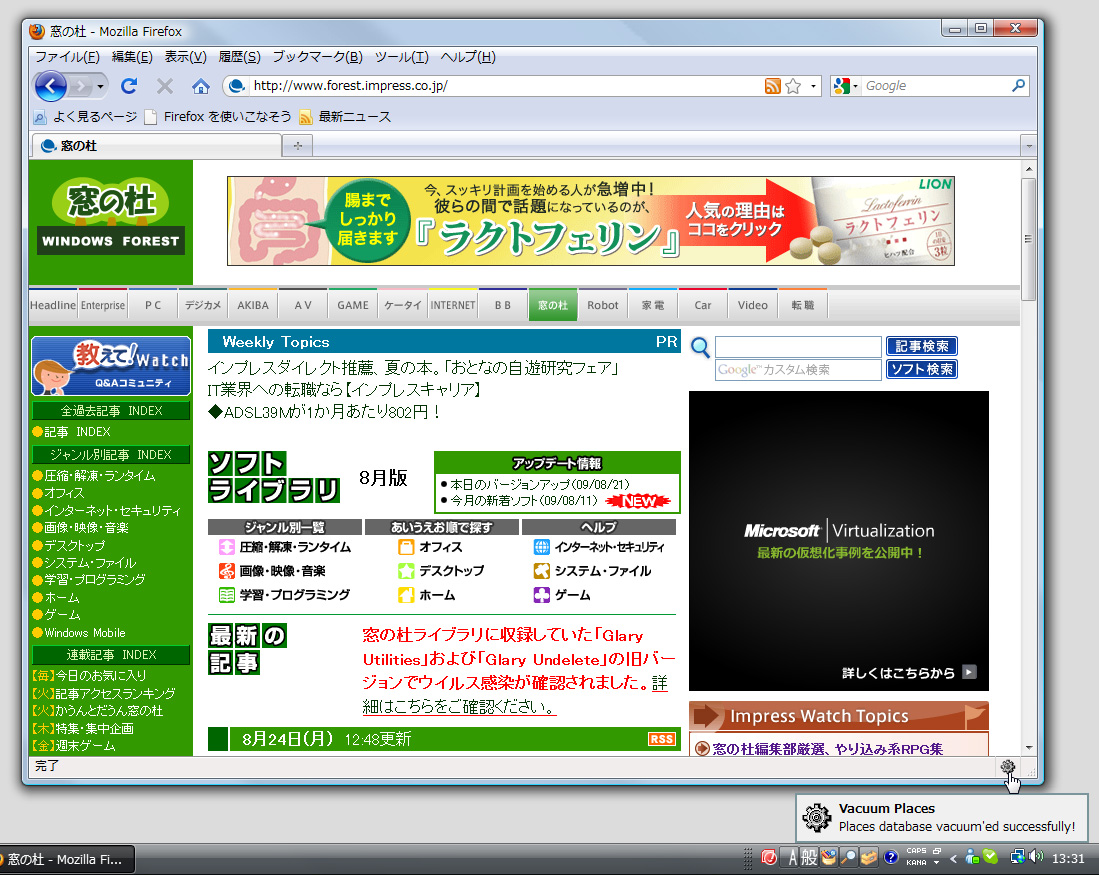Subscribe via the orange RSS icon in address bar
The width and height of the screenshot is (1099, 875).
coord(772,86)
